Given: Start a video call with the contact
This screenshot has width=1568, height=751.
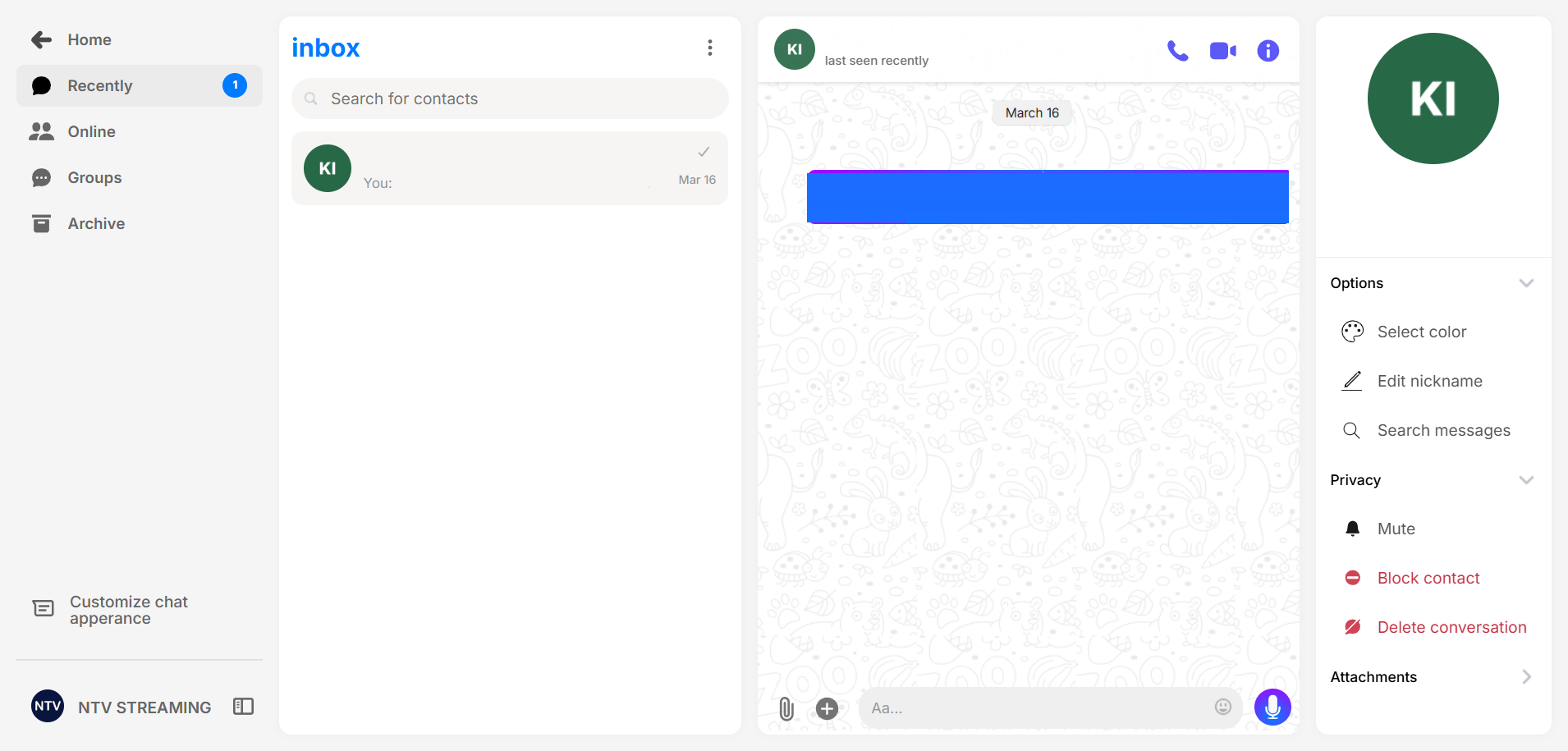Looking at the screenshot, I should pos(1222,51).
